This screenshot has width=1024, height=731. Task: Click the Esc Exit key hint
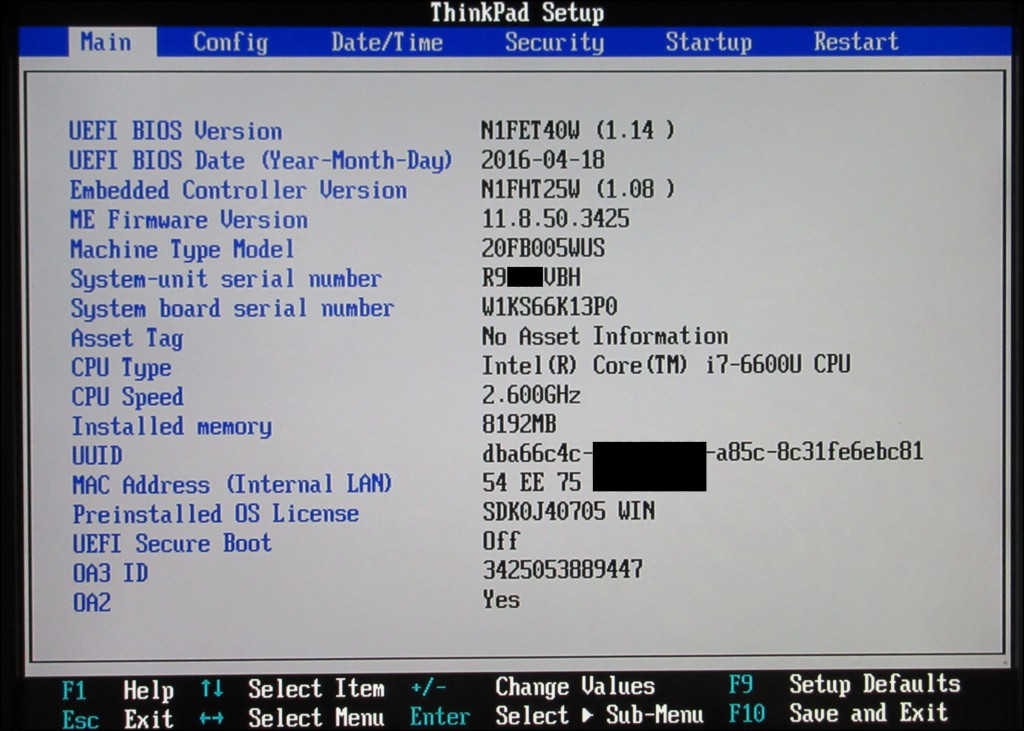(118, 719)
